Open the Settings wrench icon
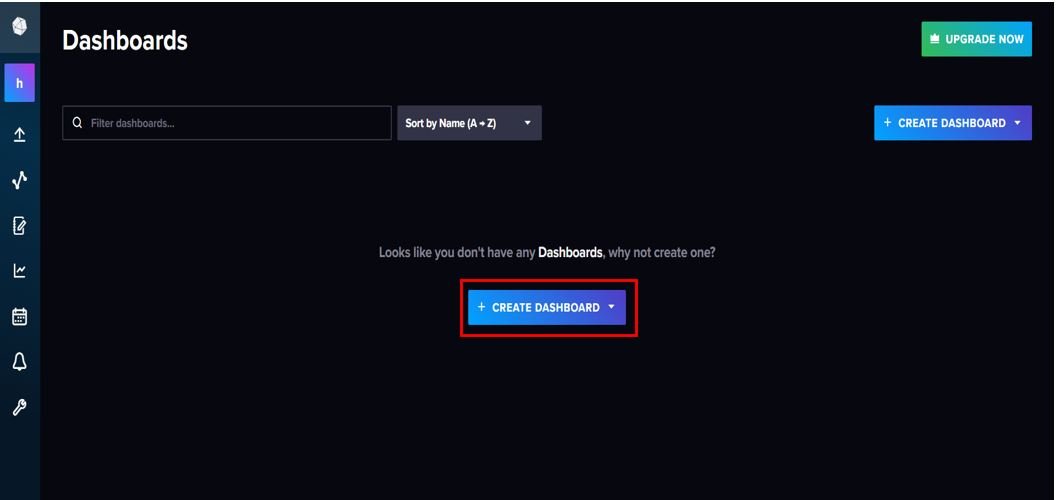Screen dimensions: 1056x500 pos(20,407)
